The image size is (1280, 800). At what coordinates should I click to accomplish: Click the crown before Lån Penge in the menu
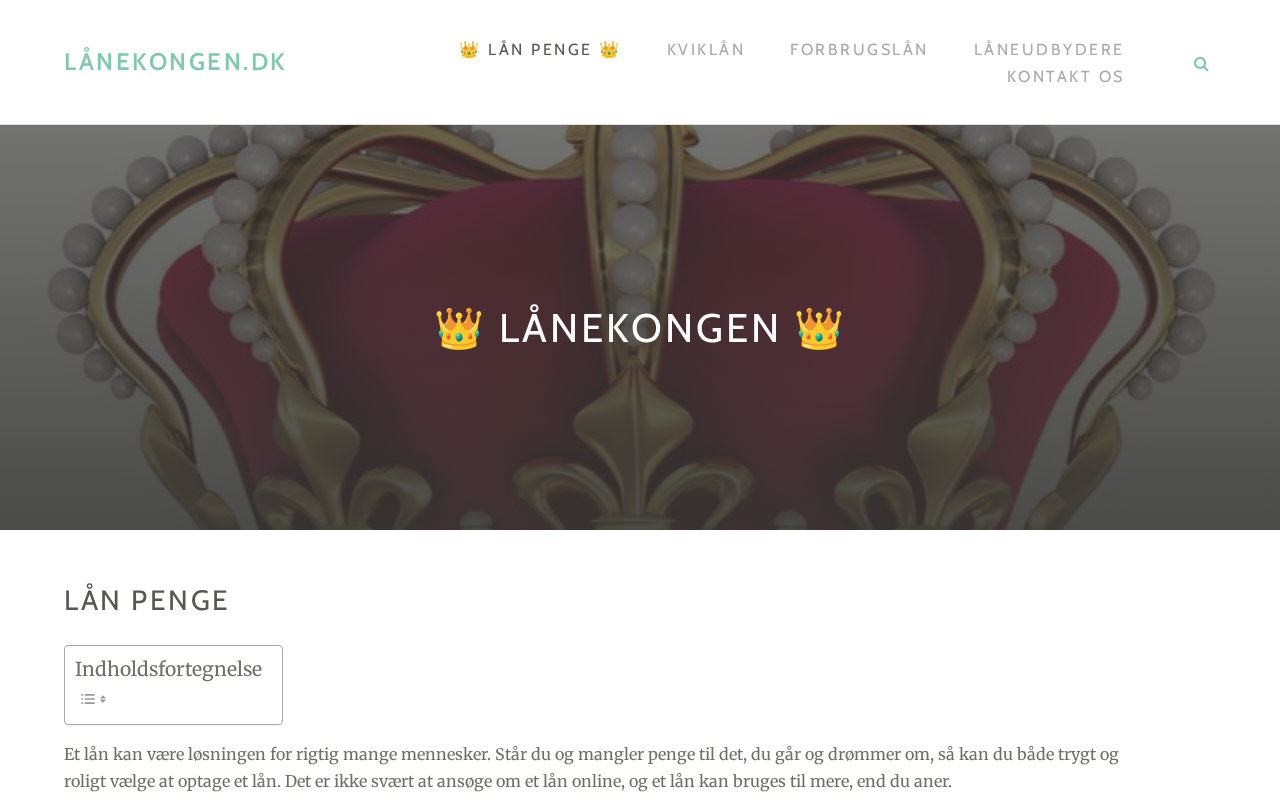[x=469, y=50]
